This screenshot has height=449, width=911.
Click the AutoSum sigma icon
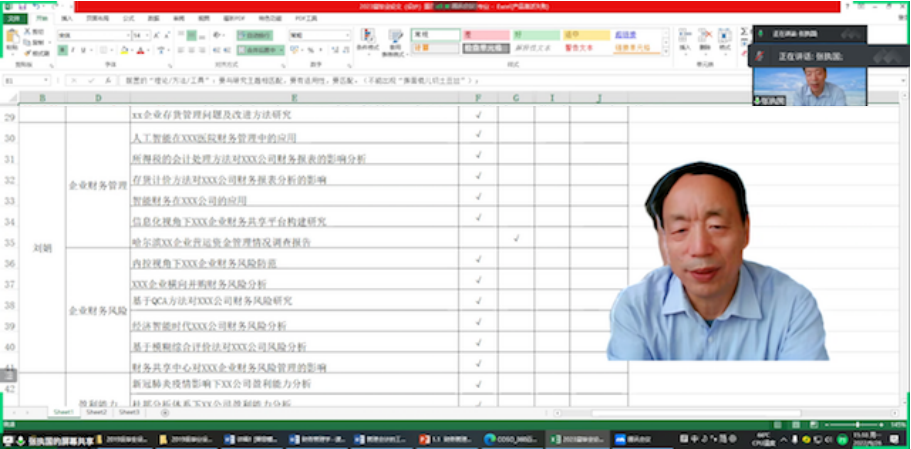coord(744,31)
